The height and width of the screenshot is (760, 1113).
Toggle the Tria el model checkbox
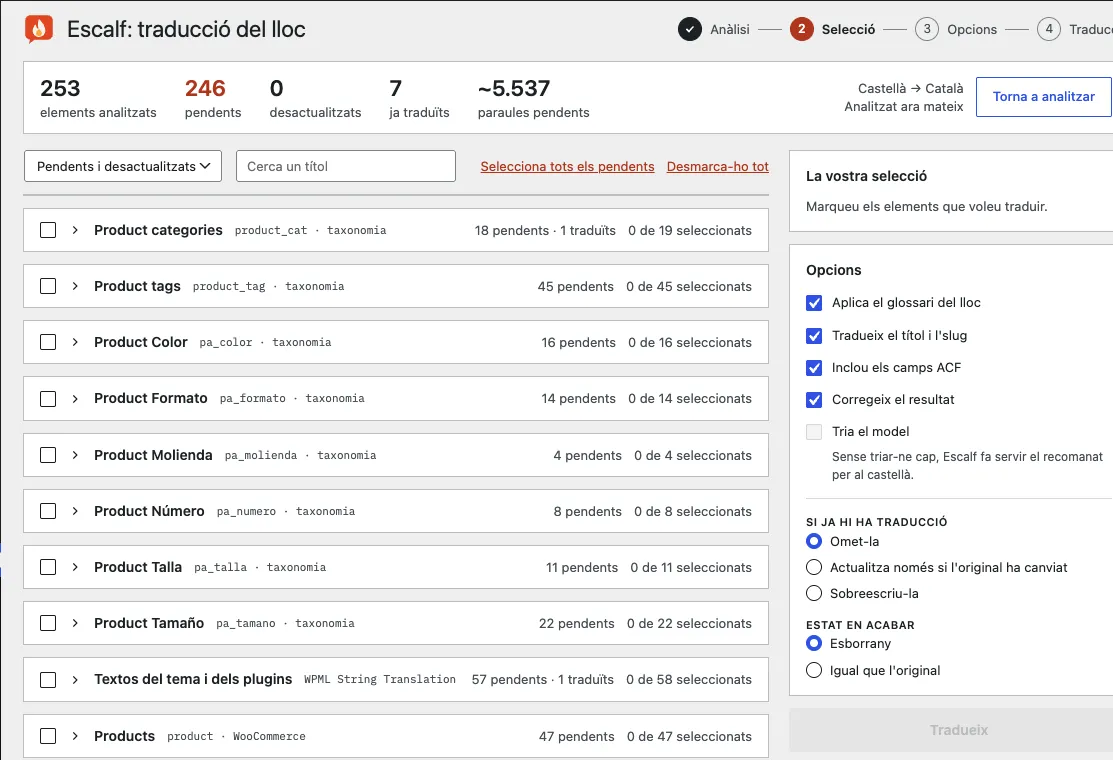pos(814,431)
